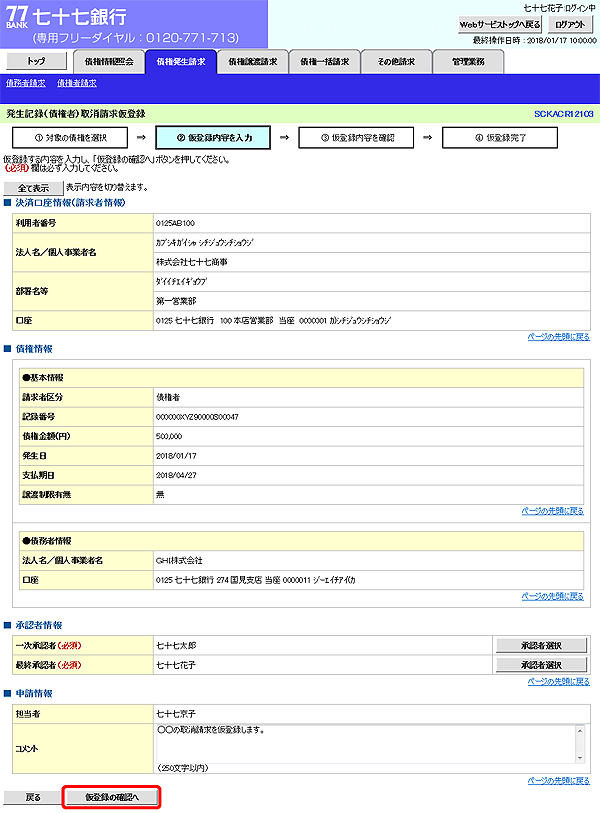This screenshot has height=813, width=600.
Task: Click login status 七十七花子:ログイン中
Action: (559, 8)
